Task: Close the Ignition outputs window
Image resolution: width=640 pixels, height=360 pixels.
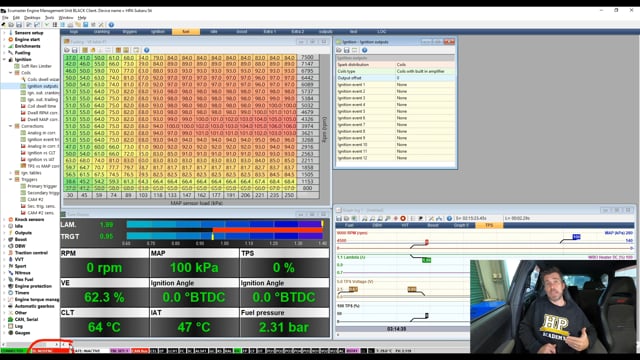Action: click(449, 42)
